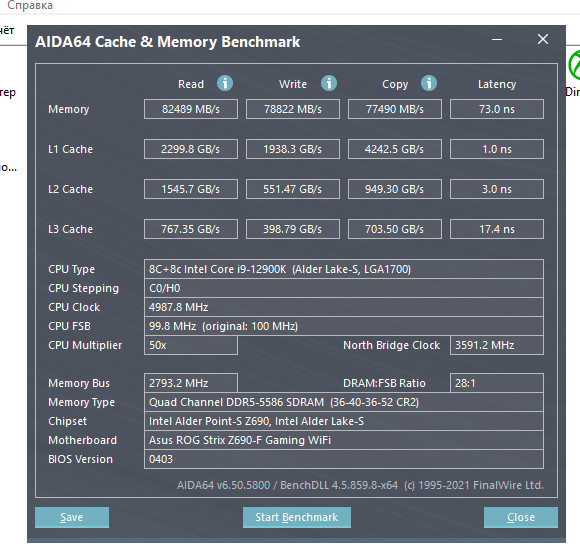Click the Close button at bottom
The width and height of the screenshot is (580, 553).
[x=521, y=517]
